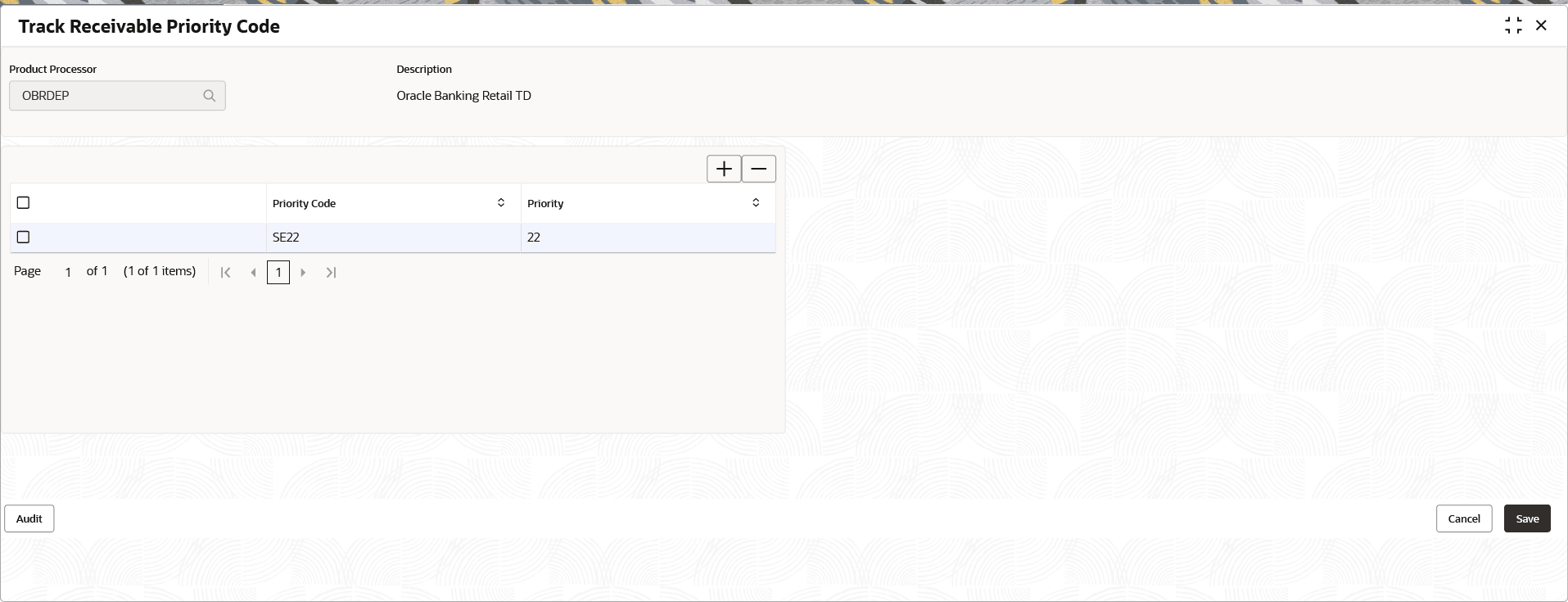Close the Track Receivable Priority Code window
This screenshot has height=602, width=1568.
point(1541,25)
